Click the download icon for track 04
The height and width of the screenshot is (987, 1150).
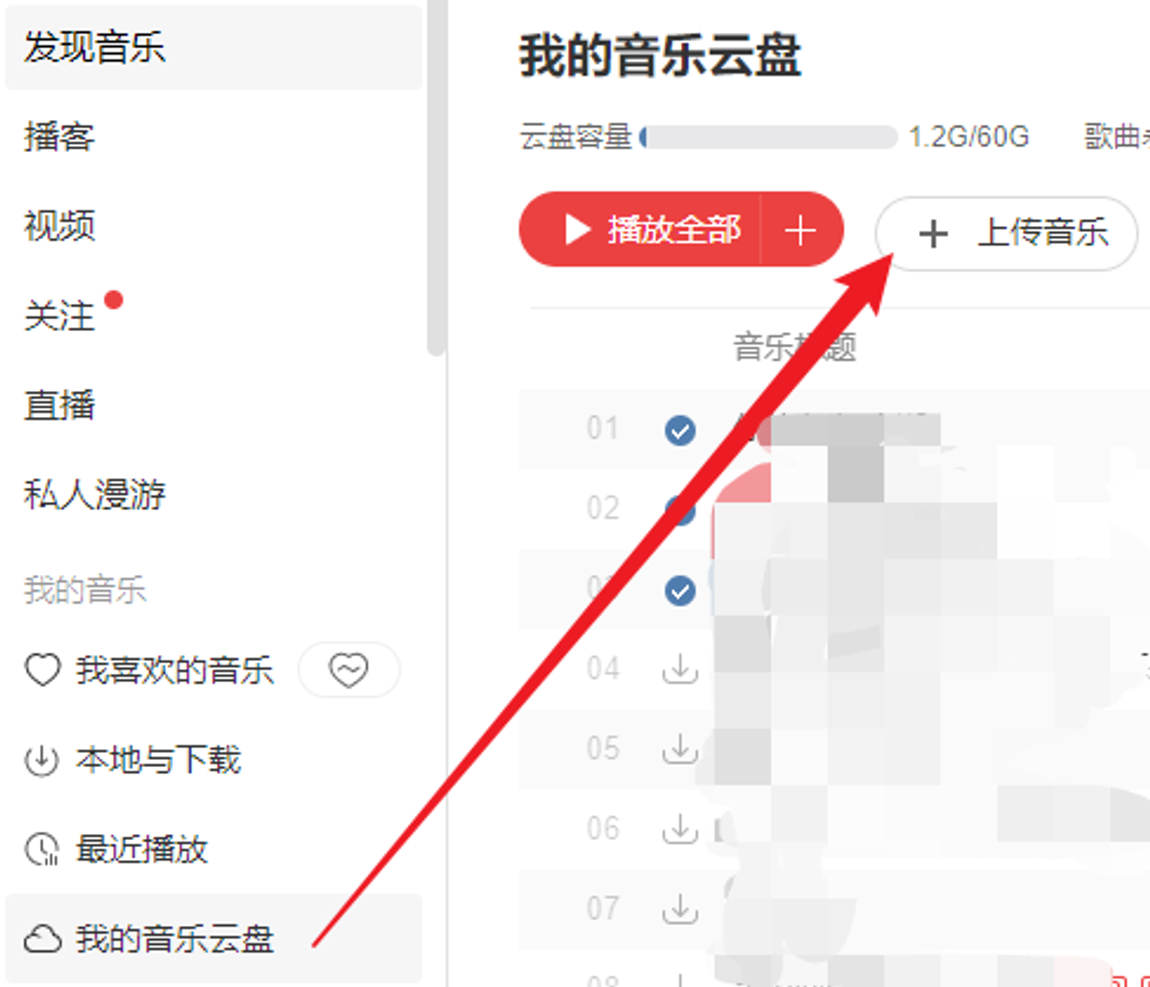point(680,669)
